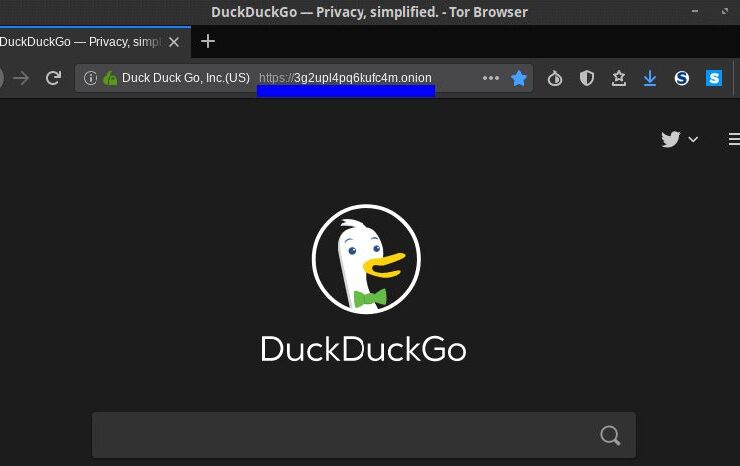
Task: Click the DuckDuckGo wordmark text
Action: [x=363, y=349]
